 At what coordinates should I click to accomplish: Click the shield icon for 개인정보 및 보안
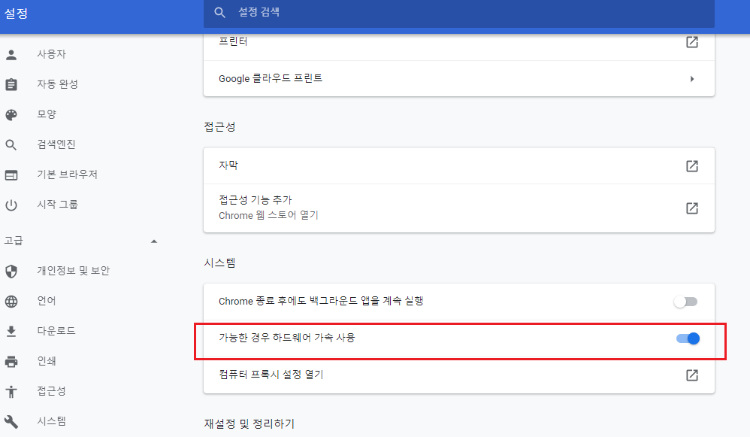(12, 271)
